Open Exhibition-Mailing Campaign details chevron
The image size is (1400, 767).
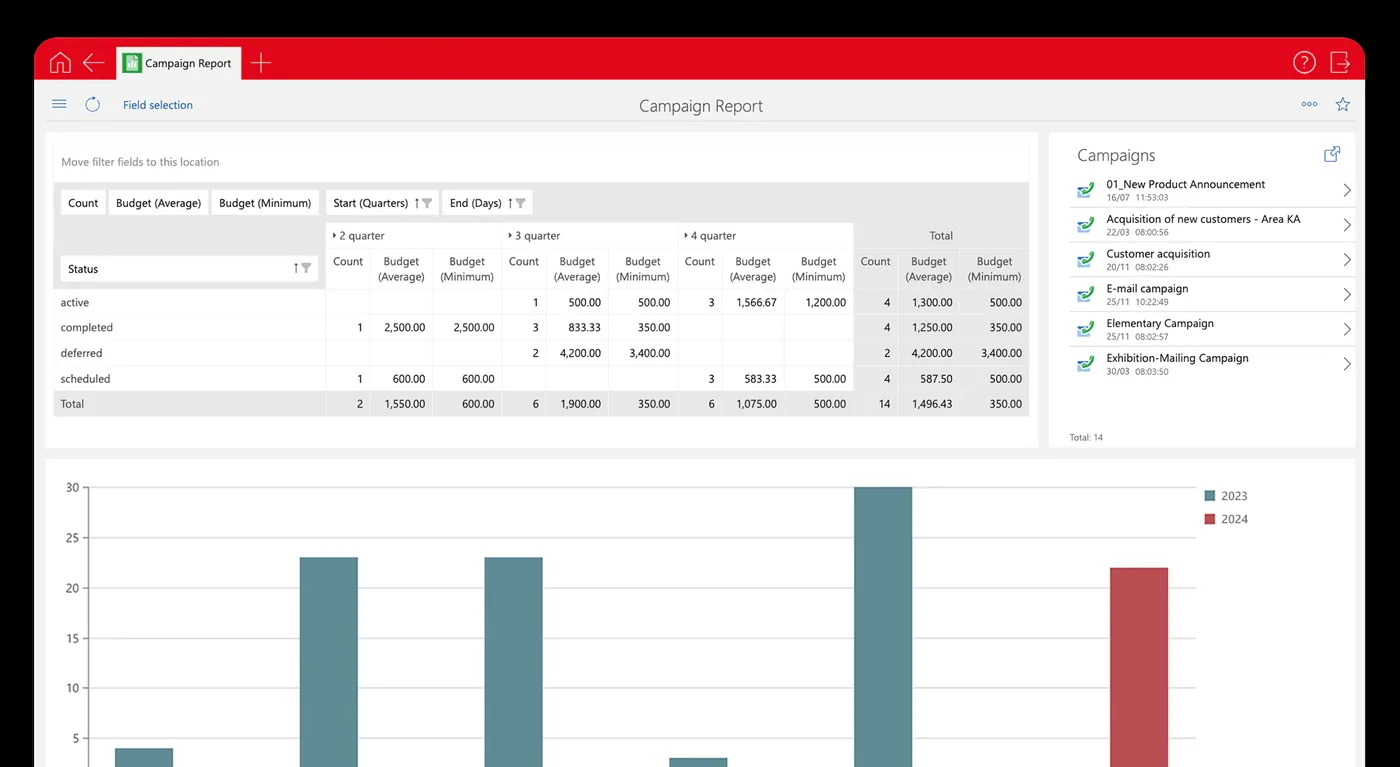pos(1346,364)
